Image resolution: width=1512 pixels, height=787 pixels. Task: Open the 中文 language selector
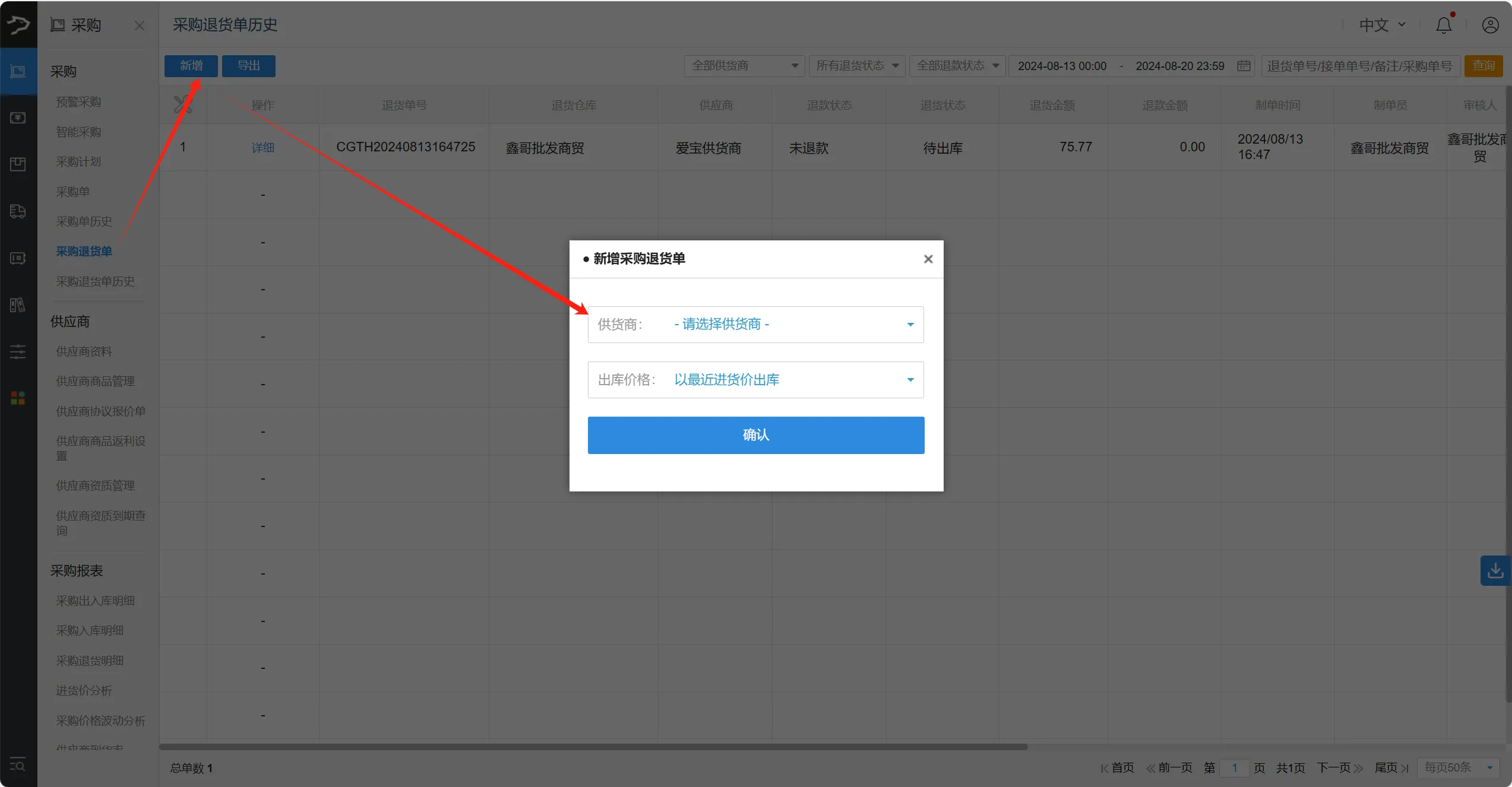(1381, 25)
